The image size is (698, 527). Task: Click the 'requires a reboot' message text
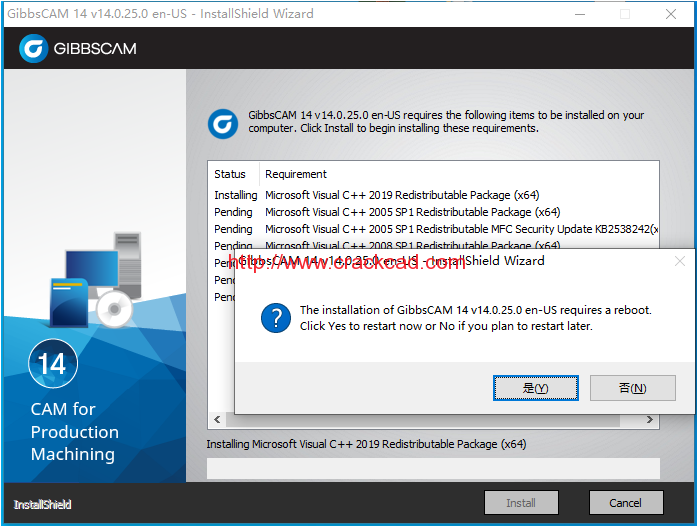(475, 318)
